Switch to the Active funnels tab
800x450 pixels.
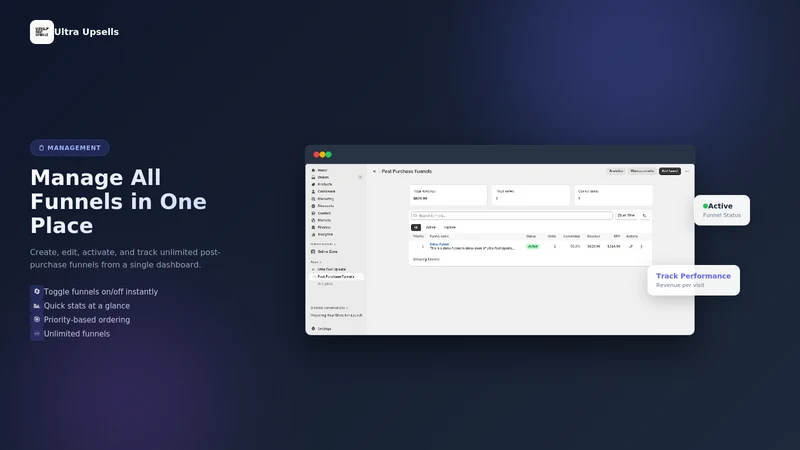pos(431,228)
